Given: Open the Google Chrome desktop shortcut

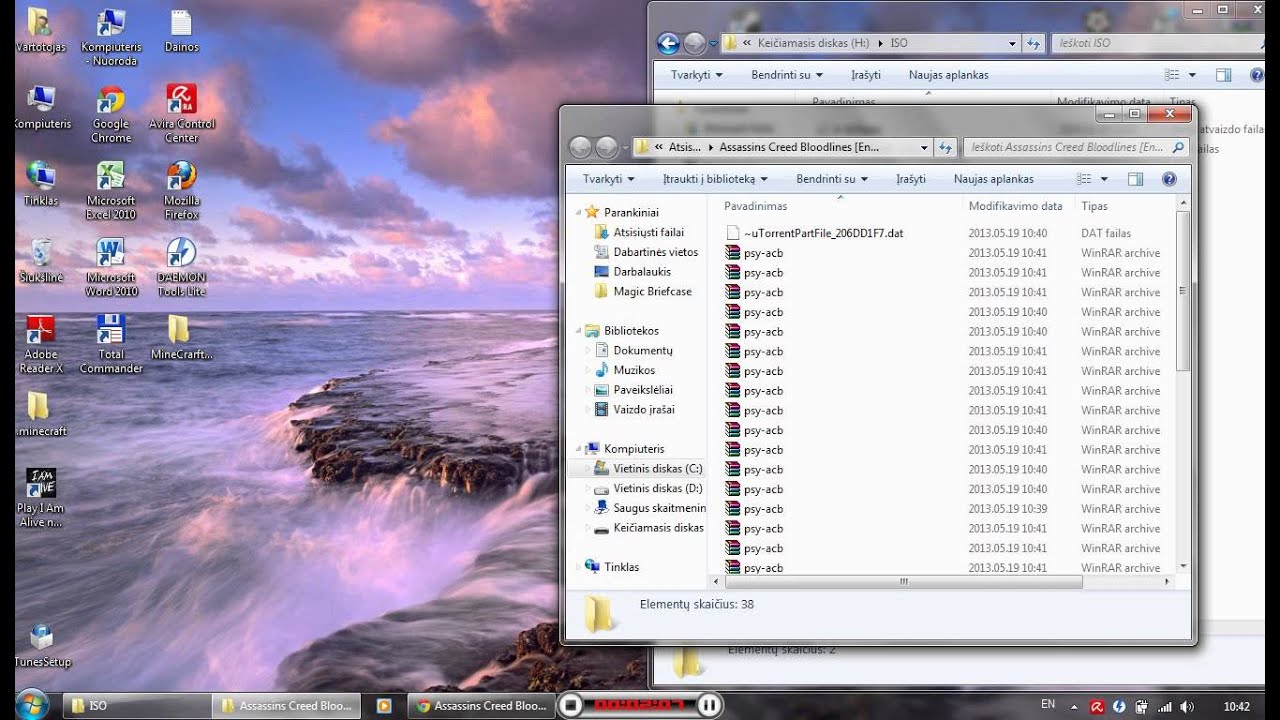Looking at the screenshot, I should (x=111, y=113).
